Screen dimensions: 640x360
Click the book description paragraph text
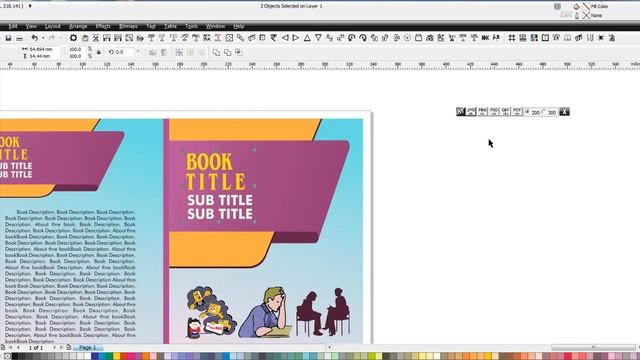coord(70,276)
